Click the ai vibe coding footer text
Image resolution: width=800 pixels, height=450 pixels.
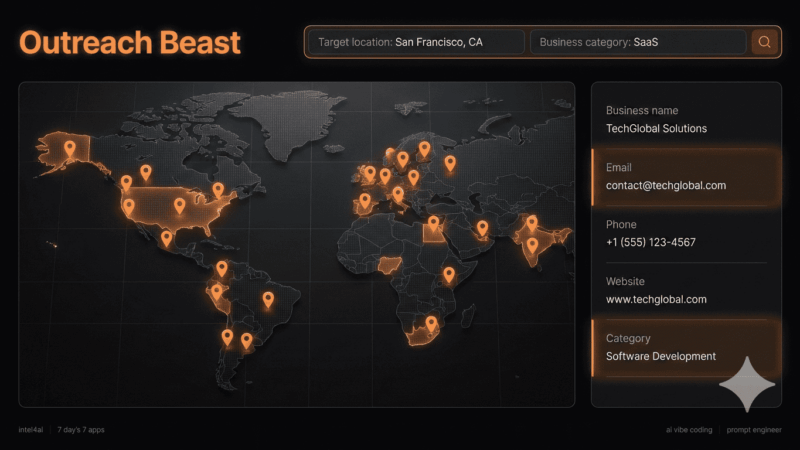tap(689, 430)
